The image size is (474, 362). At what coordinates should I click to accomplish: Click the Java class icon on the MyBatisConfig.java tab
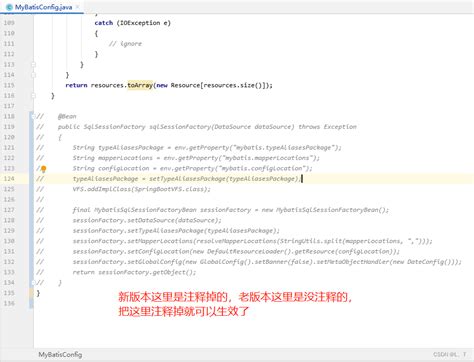click(9, 7)
